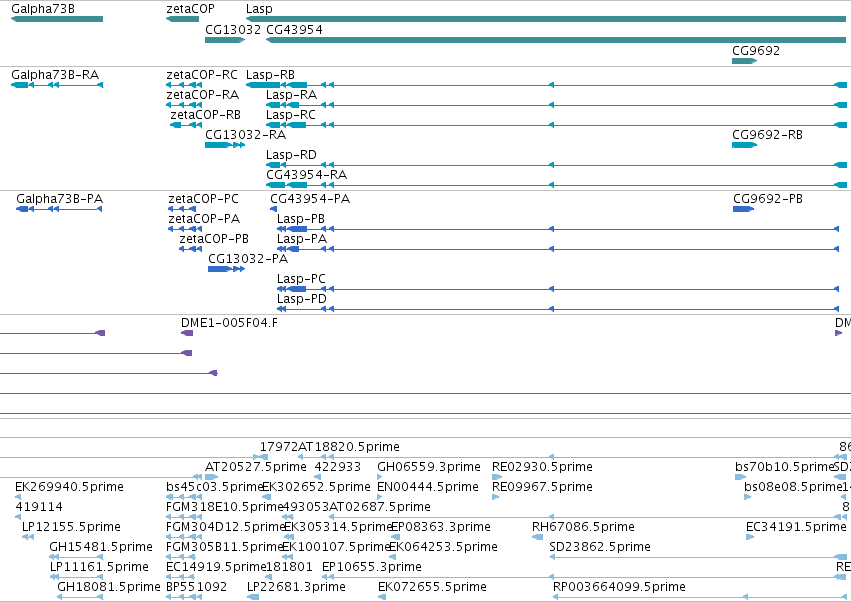Viewport: 851px width, 602px height.
Task: Select EST bs08e08.5prime
Action: point(747,497)
